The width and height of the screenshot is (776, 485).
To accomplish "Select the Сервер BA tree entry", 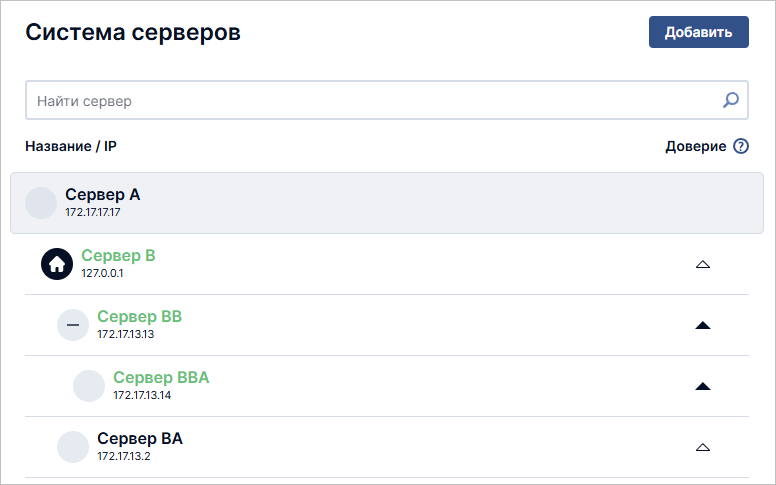I will point(387,447).
